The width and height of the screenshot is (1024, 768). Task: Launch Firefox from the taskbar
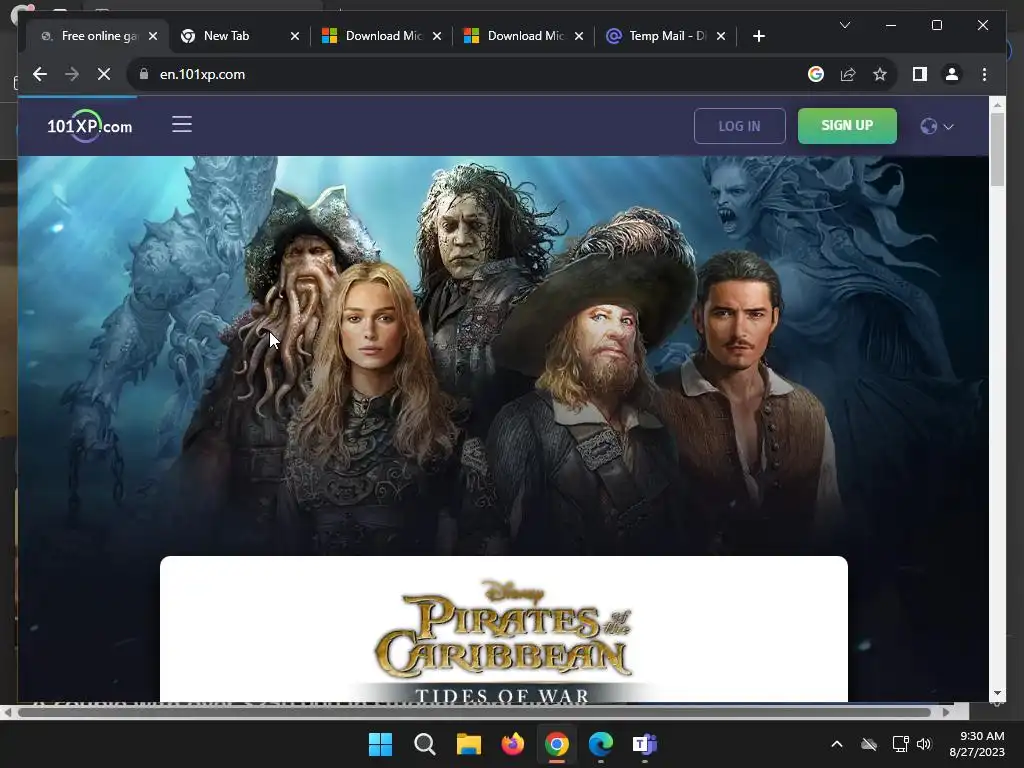click(x=513, y=744)
